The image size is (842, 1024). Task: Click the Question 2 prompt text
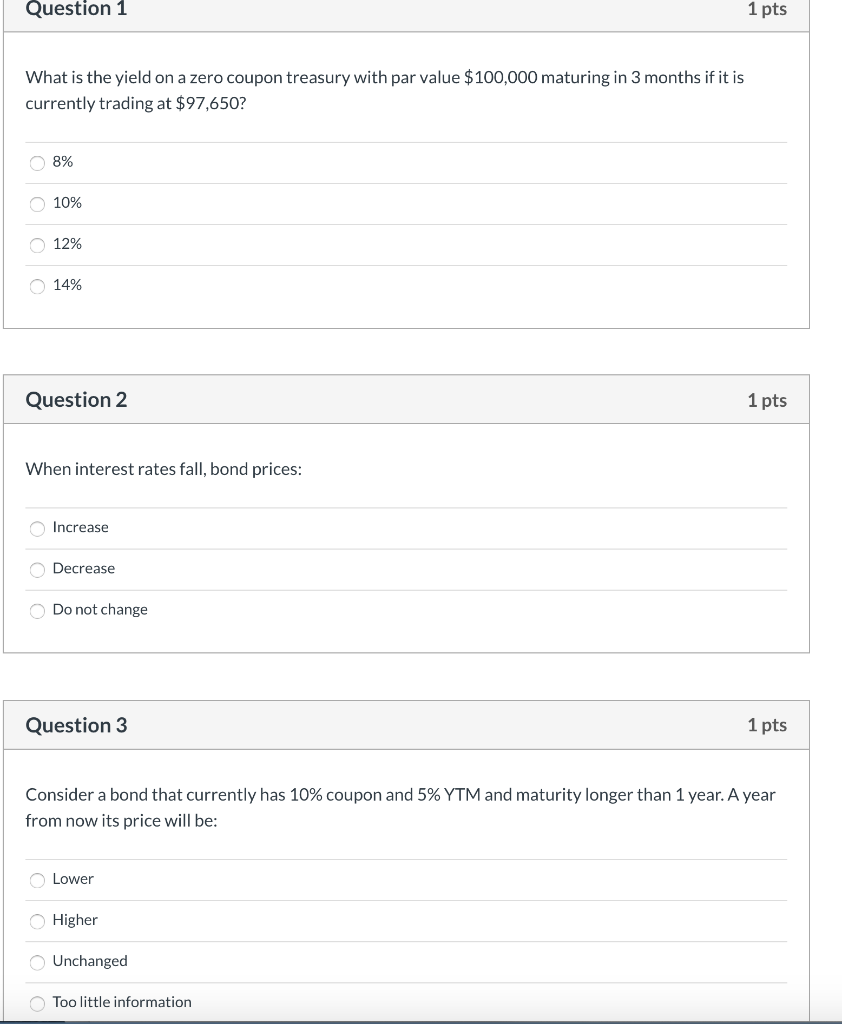click(163, 469)
